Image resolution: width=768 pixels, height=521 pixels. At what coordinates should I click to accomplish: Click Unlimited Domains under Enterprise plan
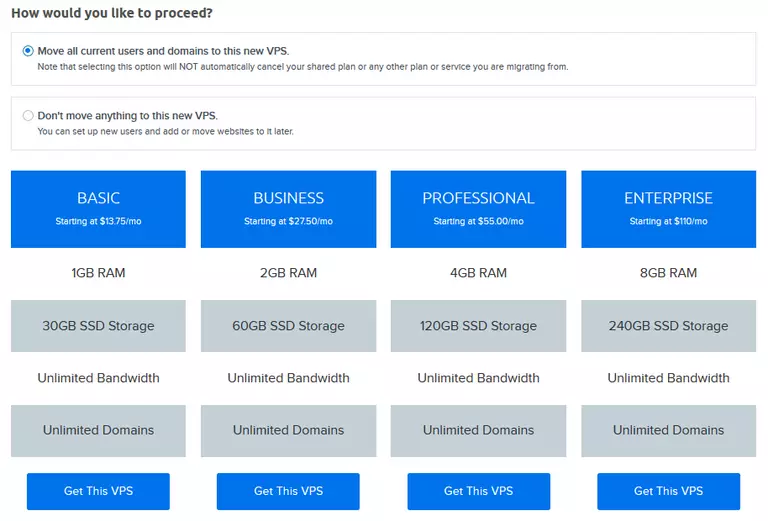(668, 430)
